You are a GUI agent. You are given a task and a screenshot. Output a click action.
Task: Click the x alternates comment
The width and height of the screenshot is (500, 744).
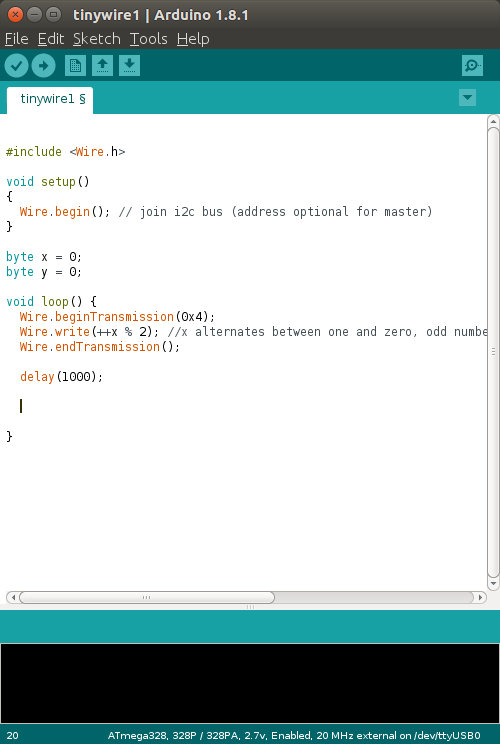click(x=327, y=332)
